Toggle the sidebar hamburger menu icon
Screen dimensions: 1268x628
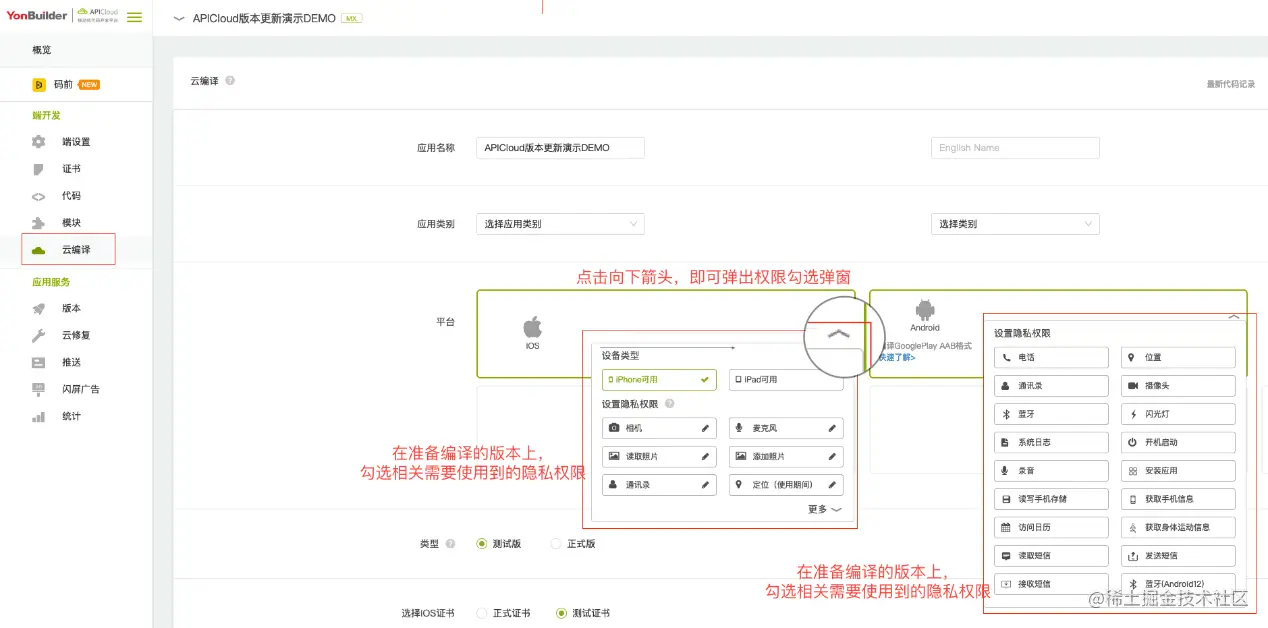(x=134, y=17)
